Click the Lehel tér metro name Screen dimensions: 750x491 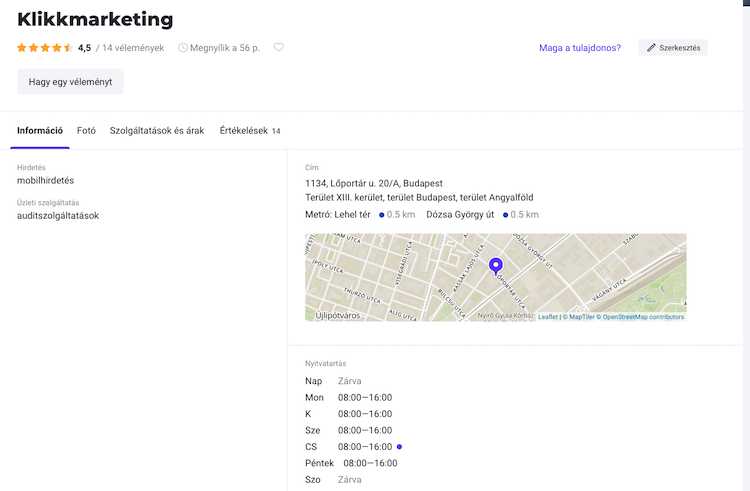pos(352,215)
